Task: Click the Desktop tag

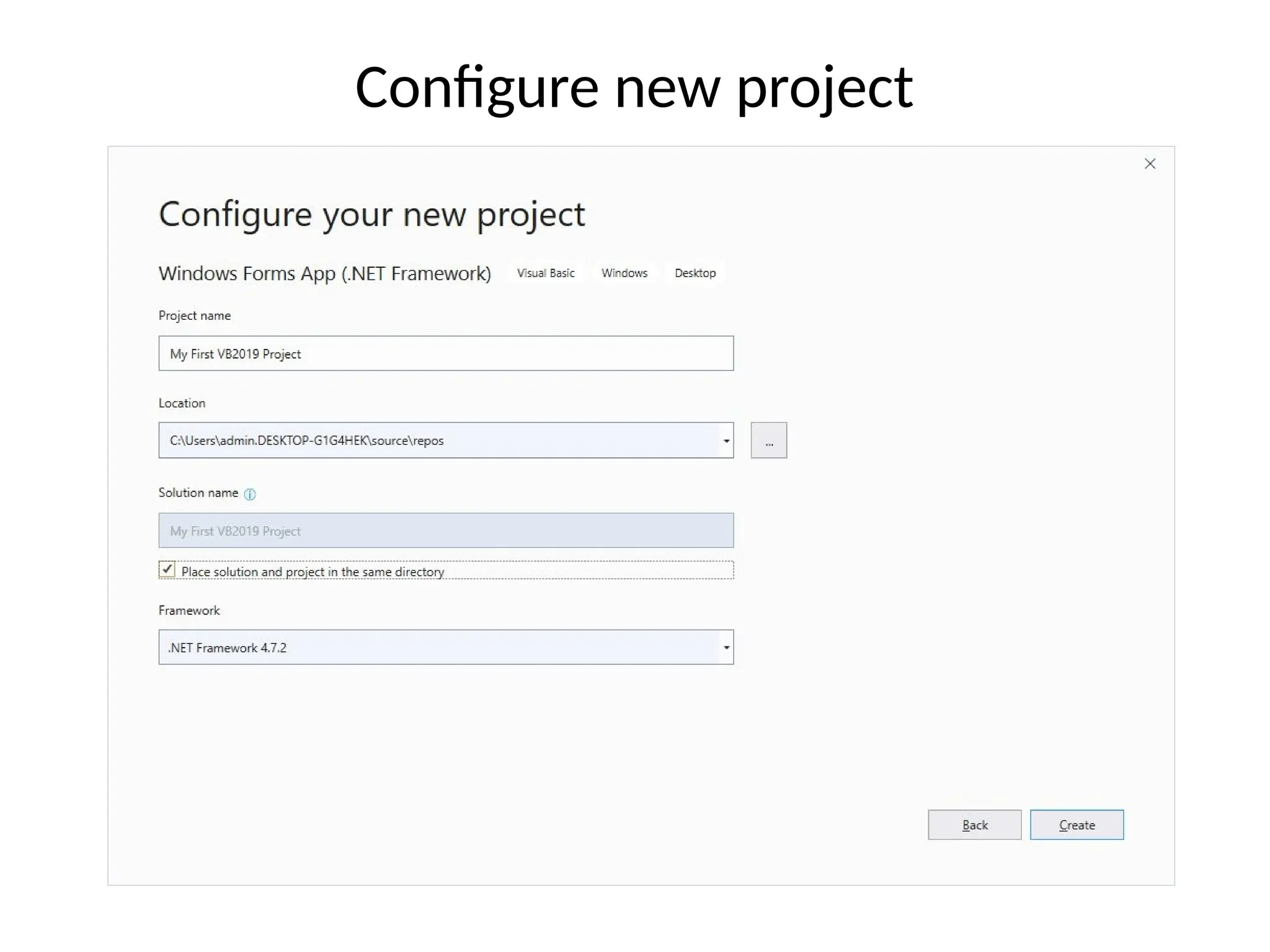Action: (x=695, y=273)
